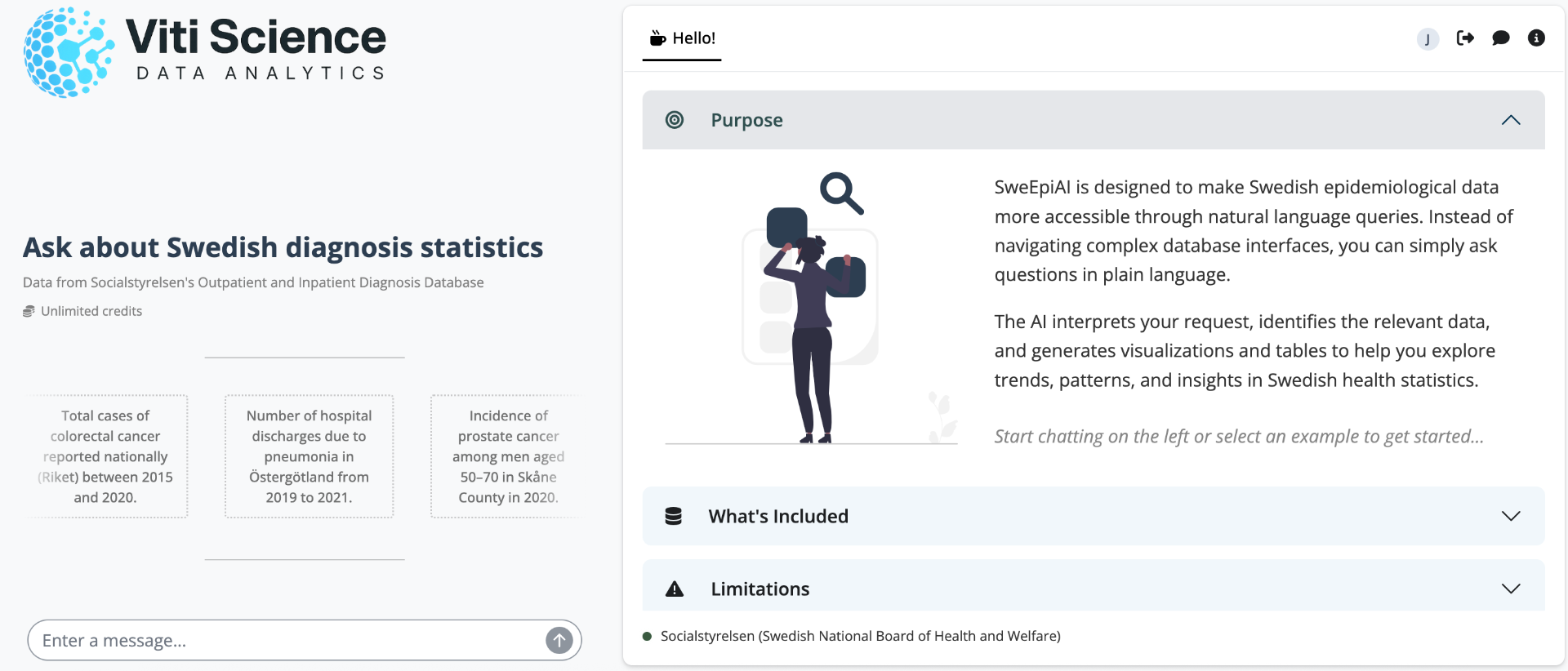Click the coins icon beside Unlimited credits
The height and width of the screenshot is (671, 1568).
point(29,311)
